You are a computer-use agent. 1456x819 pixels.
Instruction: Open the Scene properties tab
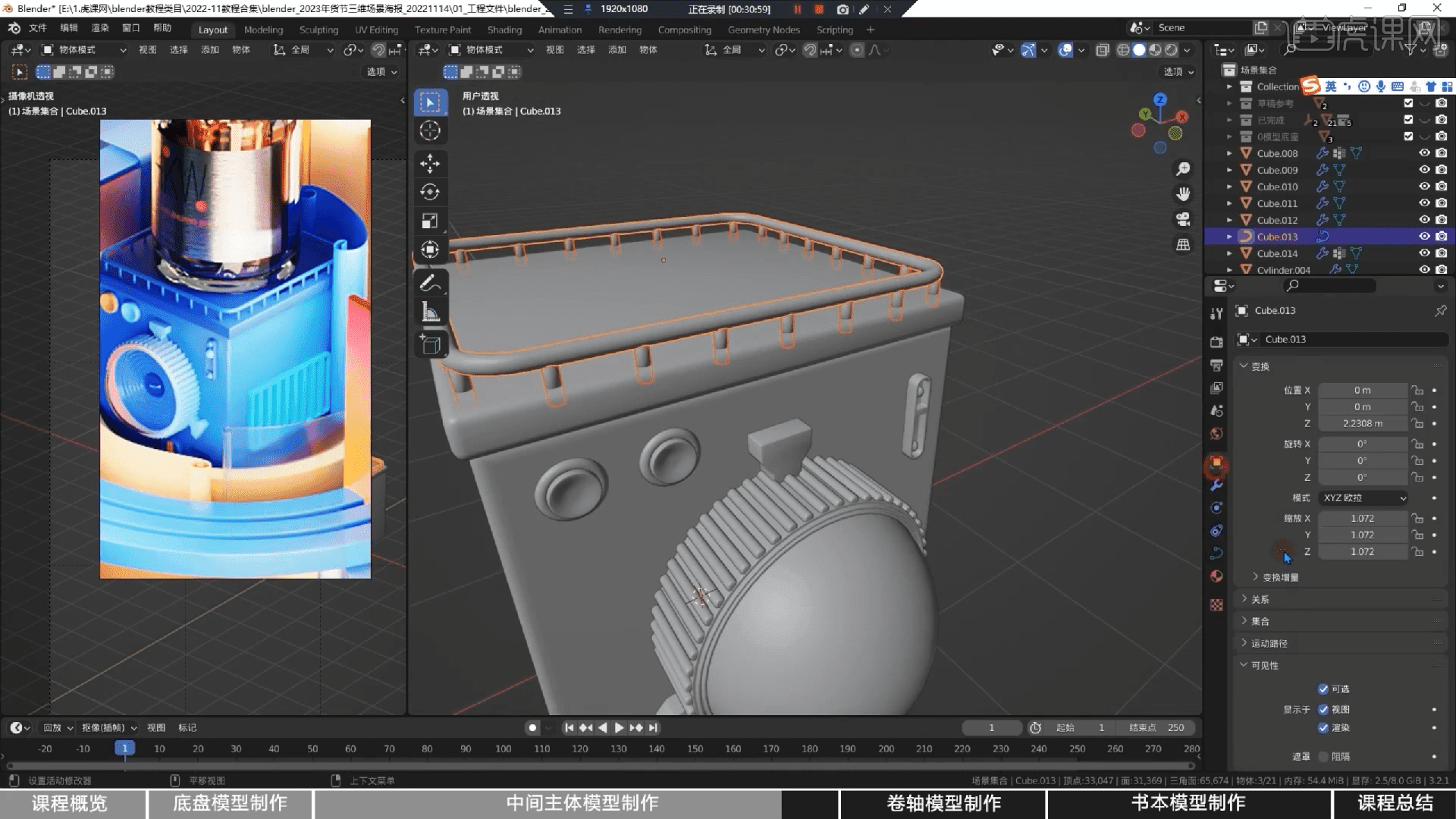1216,410
